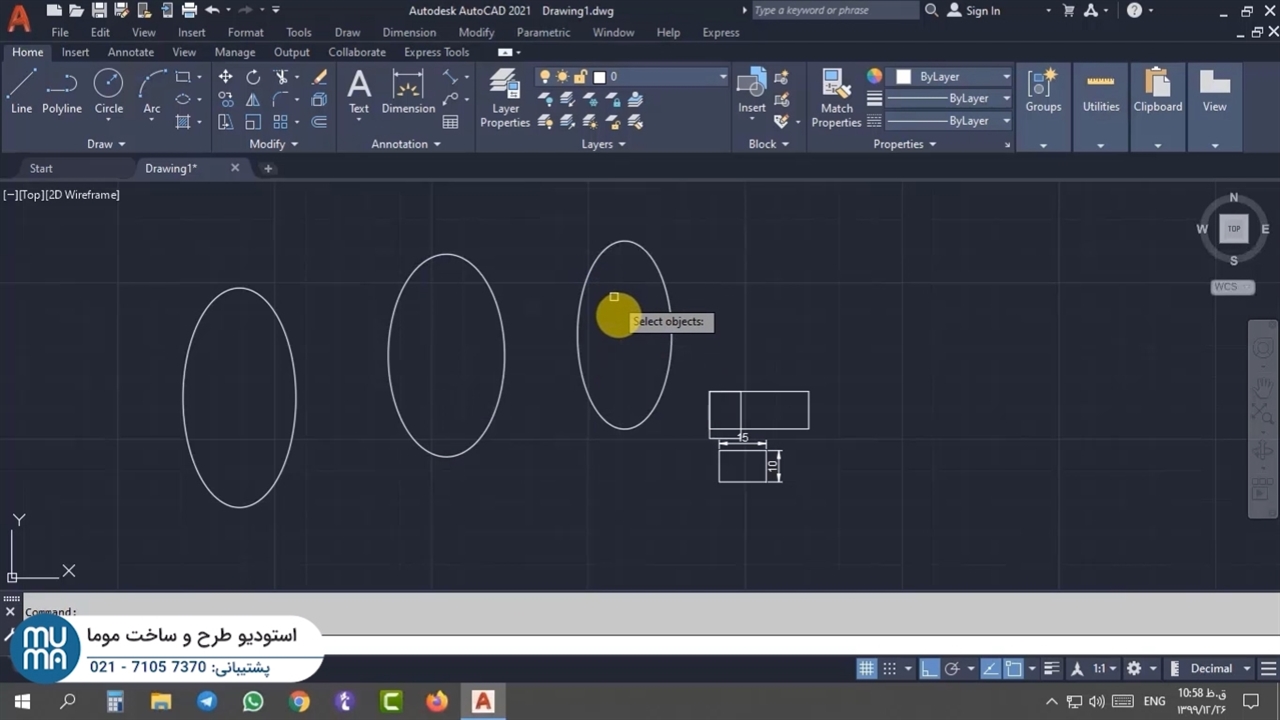Image resolution: width=1280 pixels, height=720 pixels.
Task: Choose the Rotate tool
Action: (253, 77)
